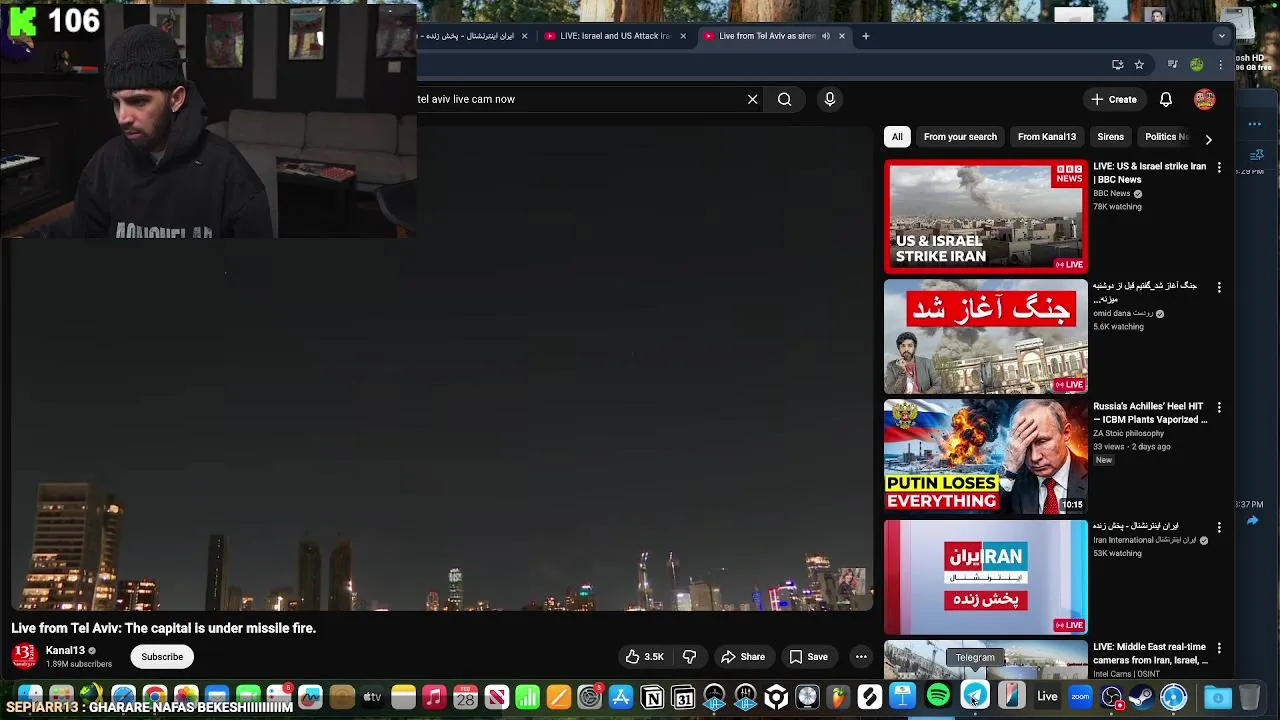Select the All filter chip

897,137
